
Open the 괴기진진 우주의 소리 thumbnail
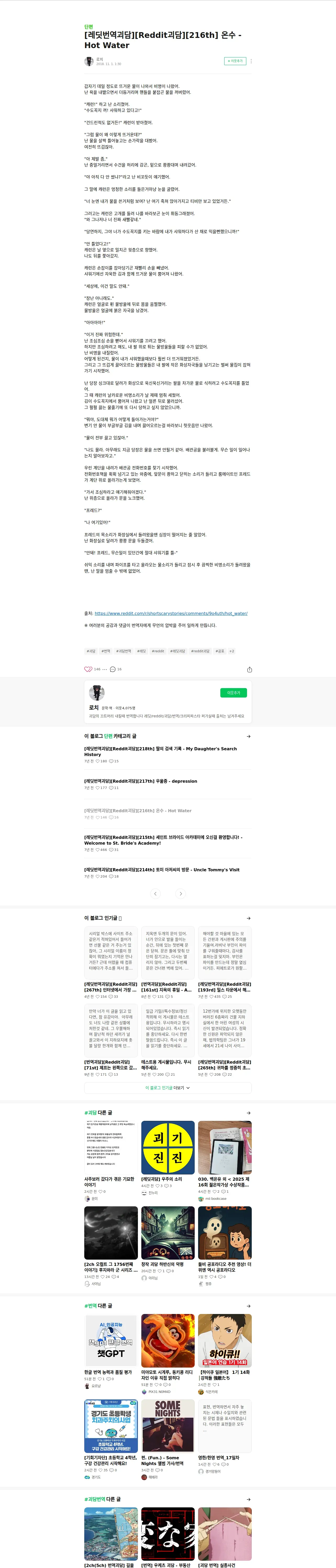coord(168,1148)
